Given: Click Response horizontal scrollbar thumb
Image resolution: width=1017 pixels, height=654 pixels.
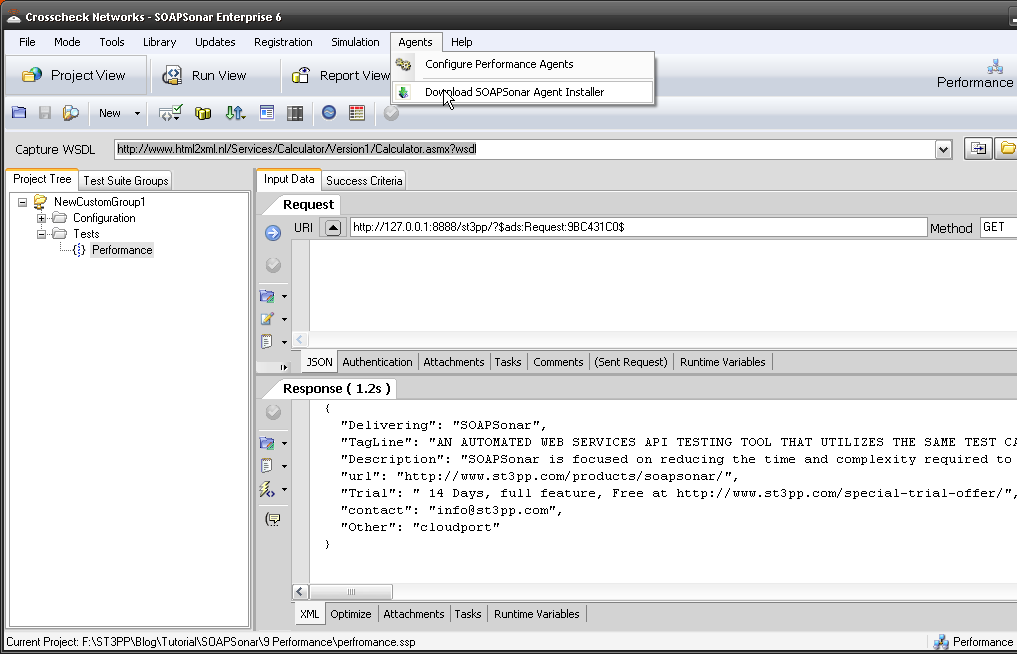Looking at the screenshot, I should pyautogui.click(x=351, y=592).
